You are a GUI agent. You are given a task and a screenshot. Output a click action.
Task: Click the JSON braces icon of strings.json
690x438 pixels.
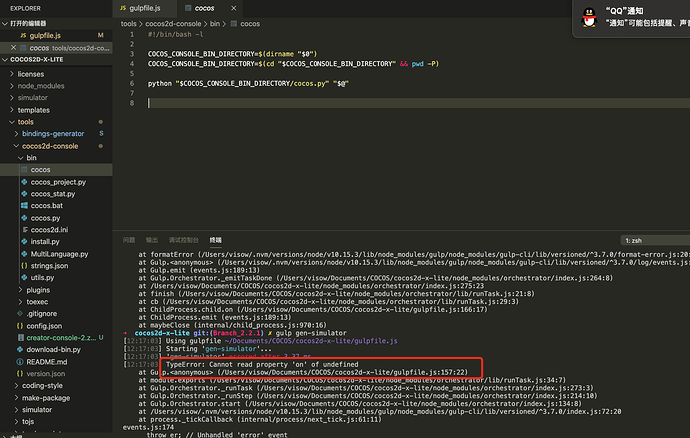click(24, 265)
